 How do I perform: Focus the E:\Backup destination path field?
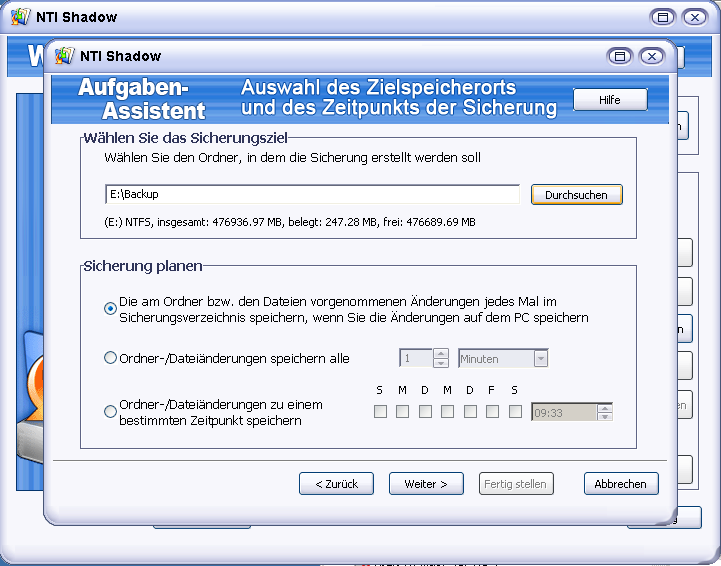312,194
